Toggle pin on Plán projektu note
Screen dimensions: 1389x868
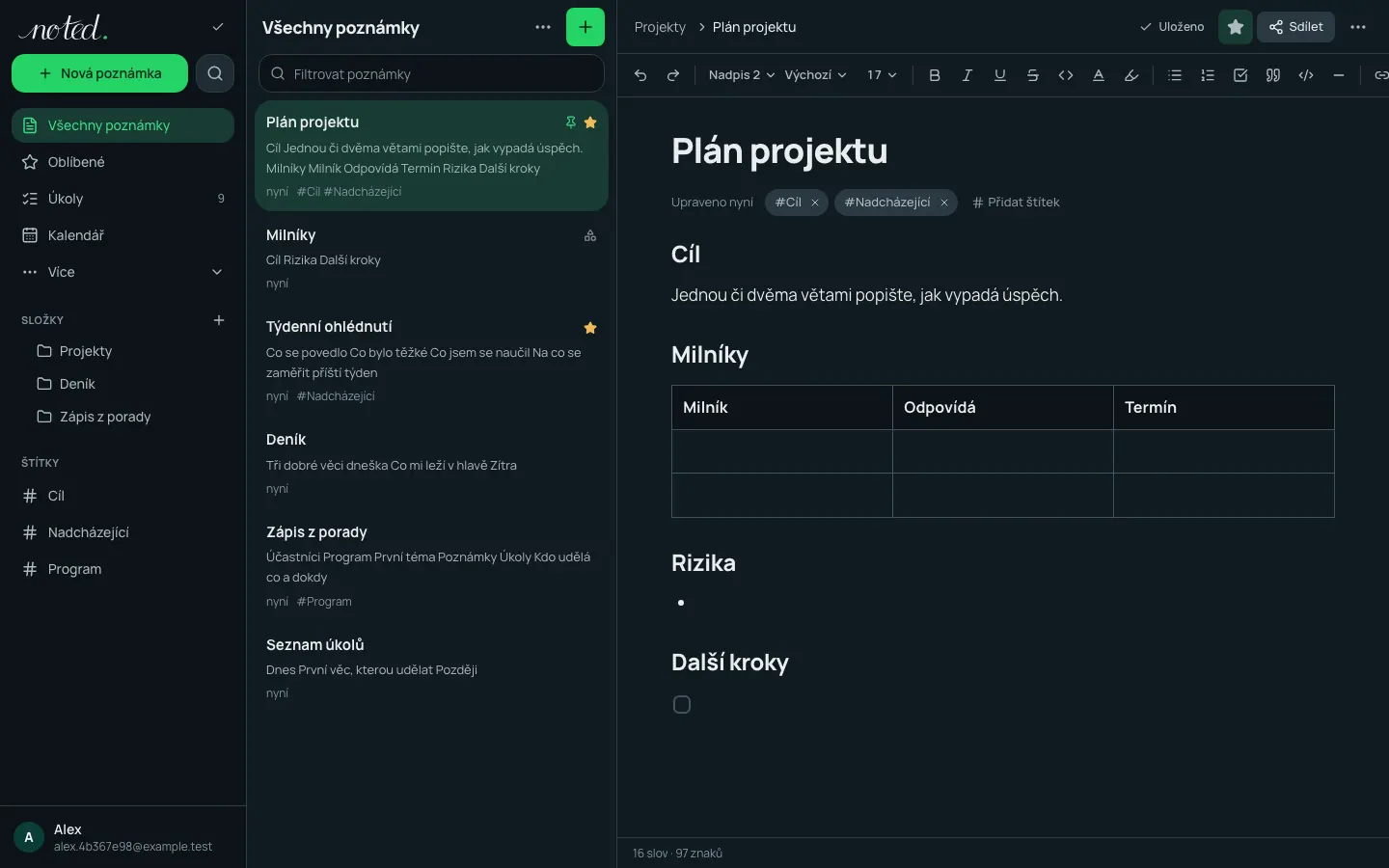pyautogui.click(x=571, y=122)
